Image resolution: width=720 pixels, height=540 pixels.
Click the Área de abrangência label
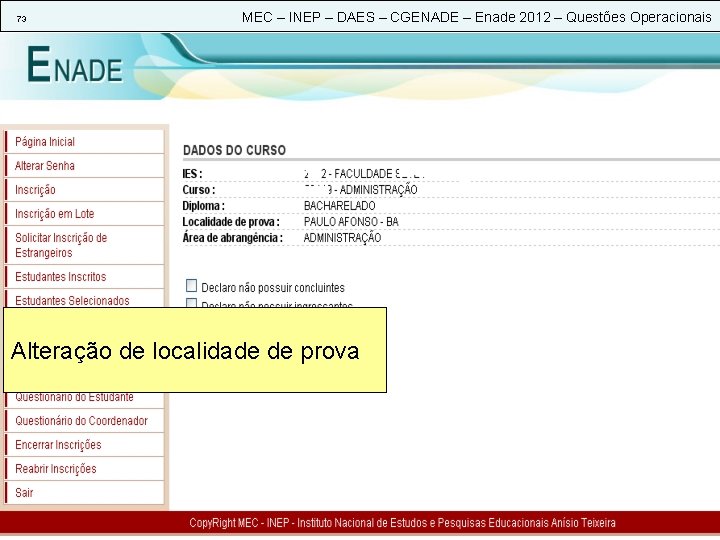232,238
